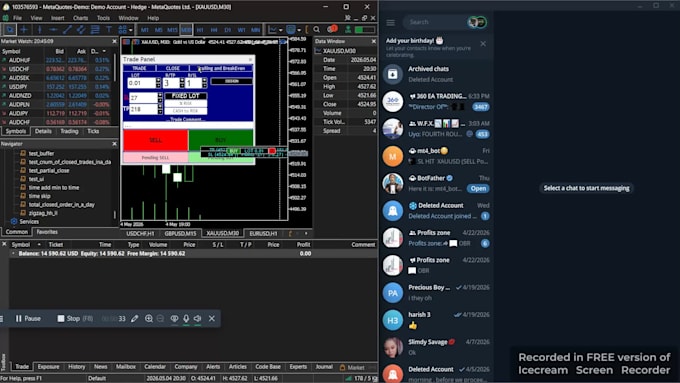
Task: Open the CLOSE tab in Trade Panel
Action: pyautogui.click(x=173, y=68)
